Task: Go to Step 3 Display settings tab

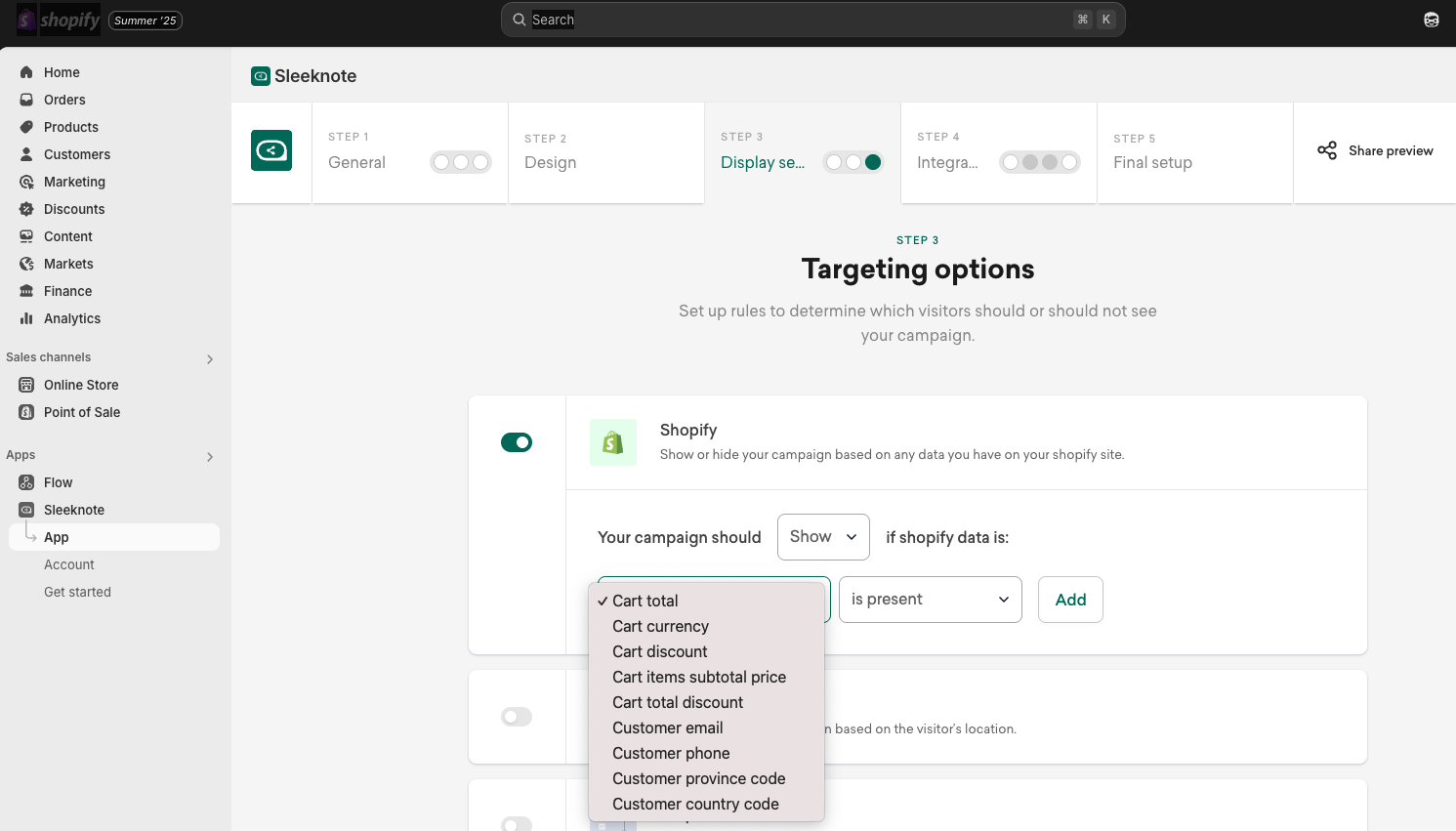Action: [x=803, y=152]
